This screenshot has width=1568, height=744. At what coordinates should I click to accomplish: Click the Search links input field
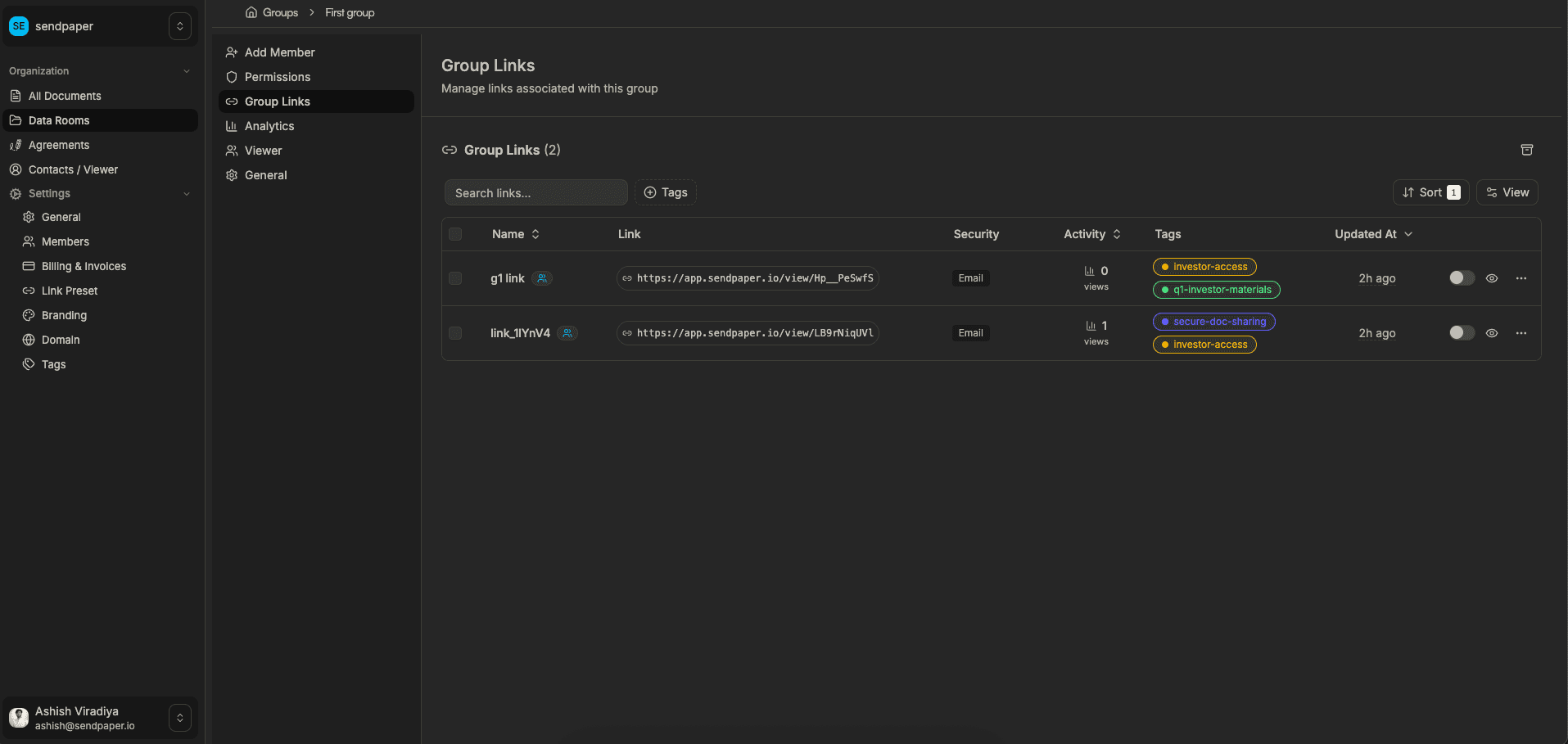(x=535, y=192)
